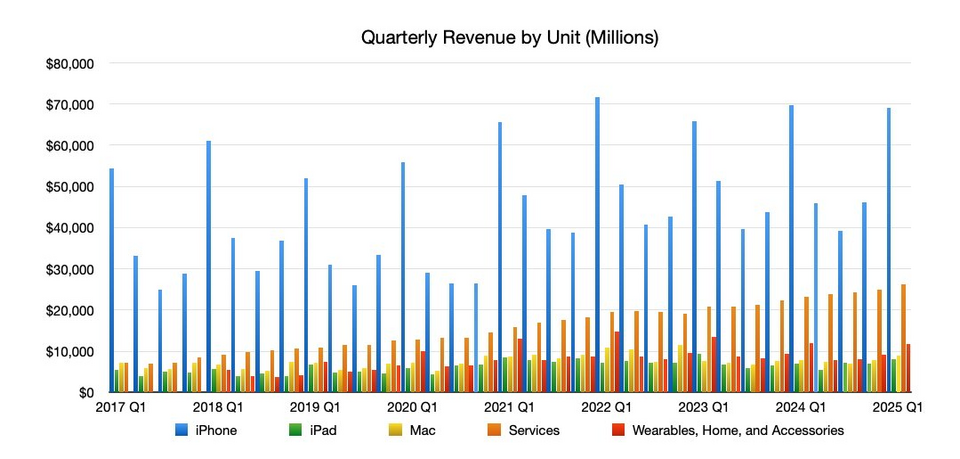Select the blue iPhone bar at 2020 Q1
This screenshot has height=459, width=960.
point(403,277)
